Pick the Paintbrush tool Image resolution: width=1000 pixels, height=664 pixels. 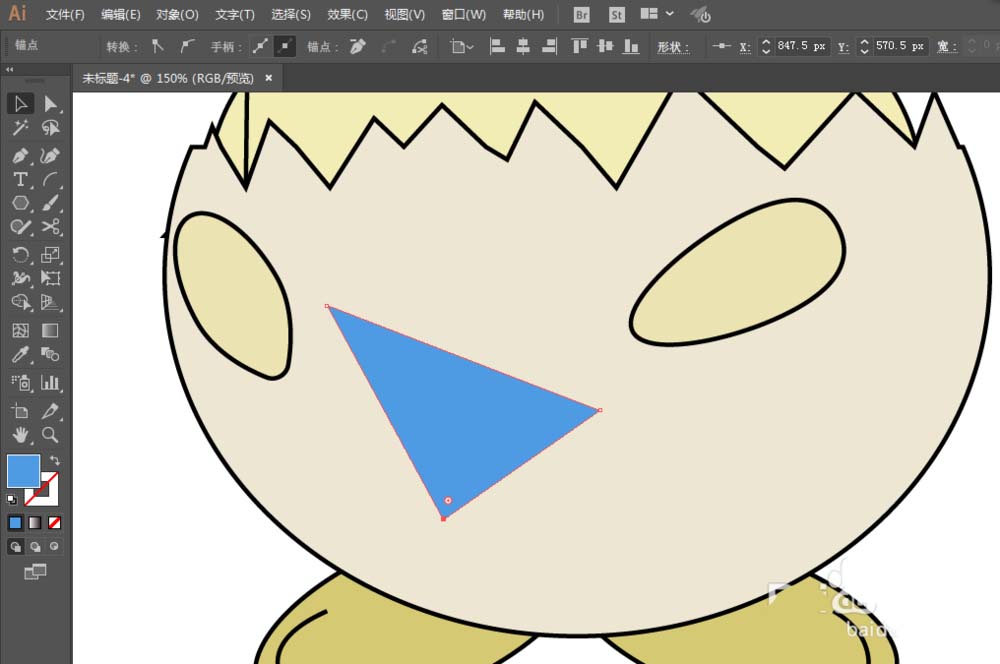click(50, 203)
